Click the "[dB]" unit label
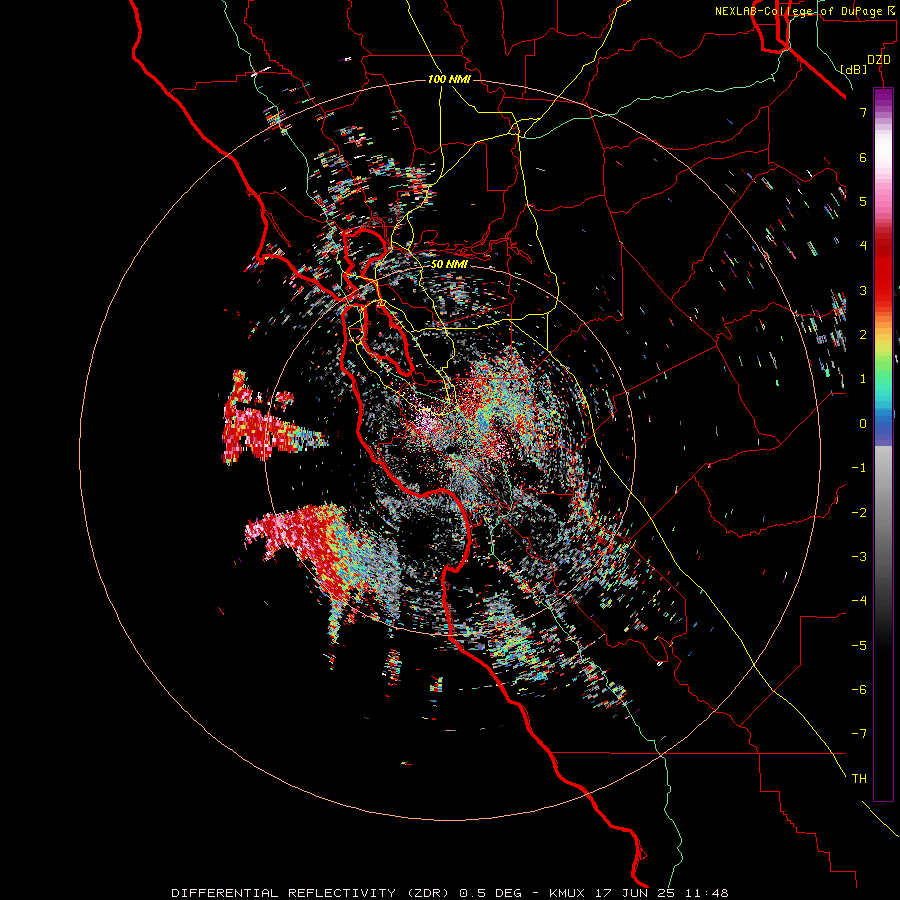This screenshot has height=900, width=900. [853, 69]
